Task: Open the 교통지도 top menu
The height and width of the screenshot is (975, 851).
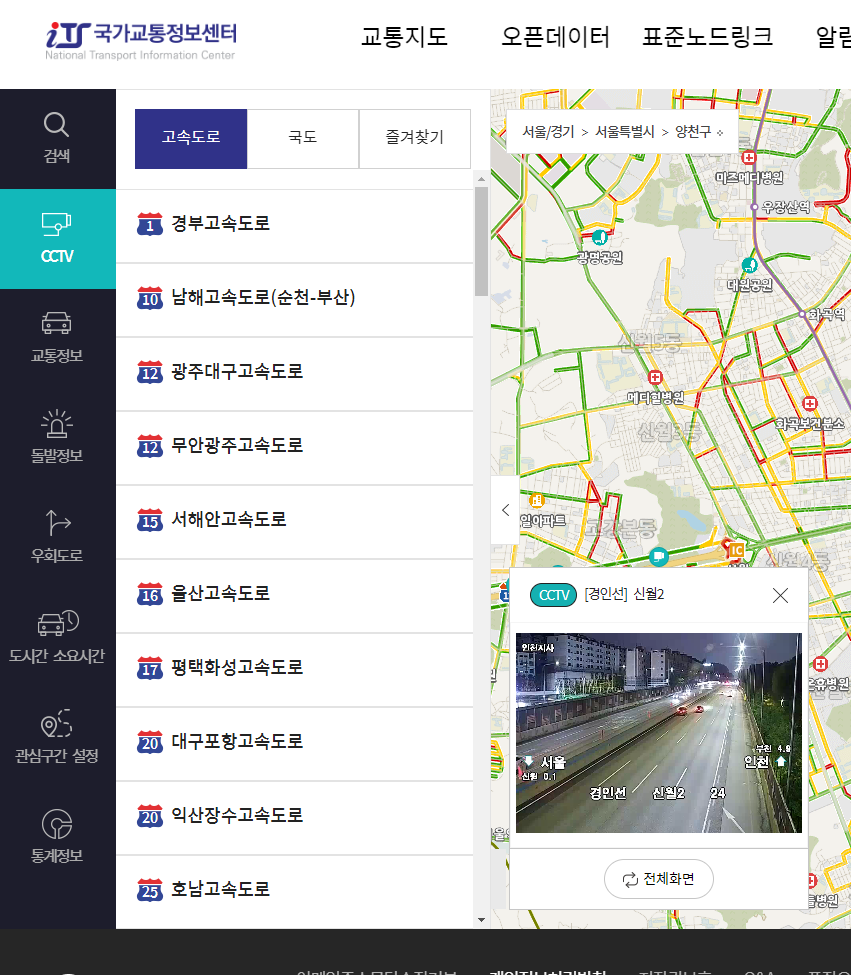Action: pos(404,37)
